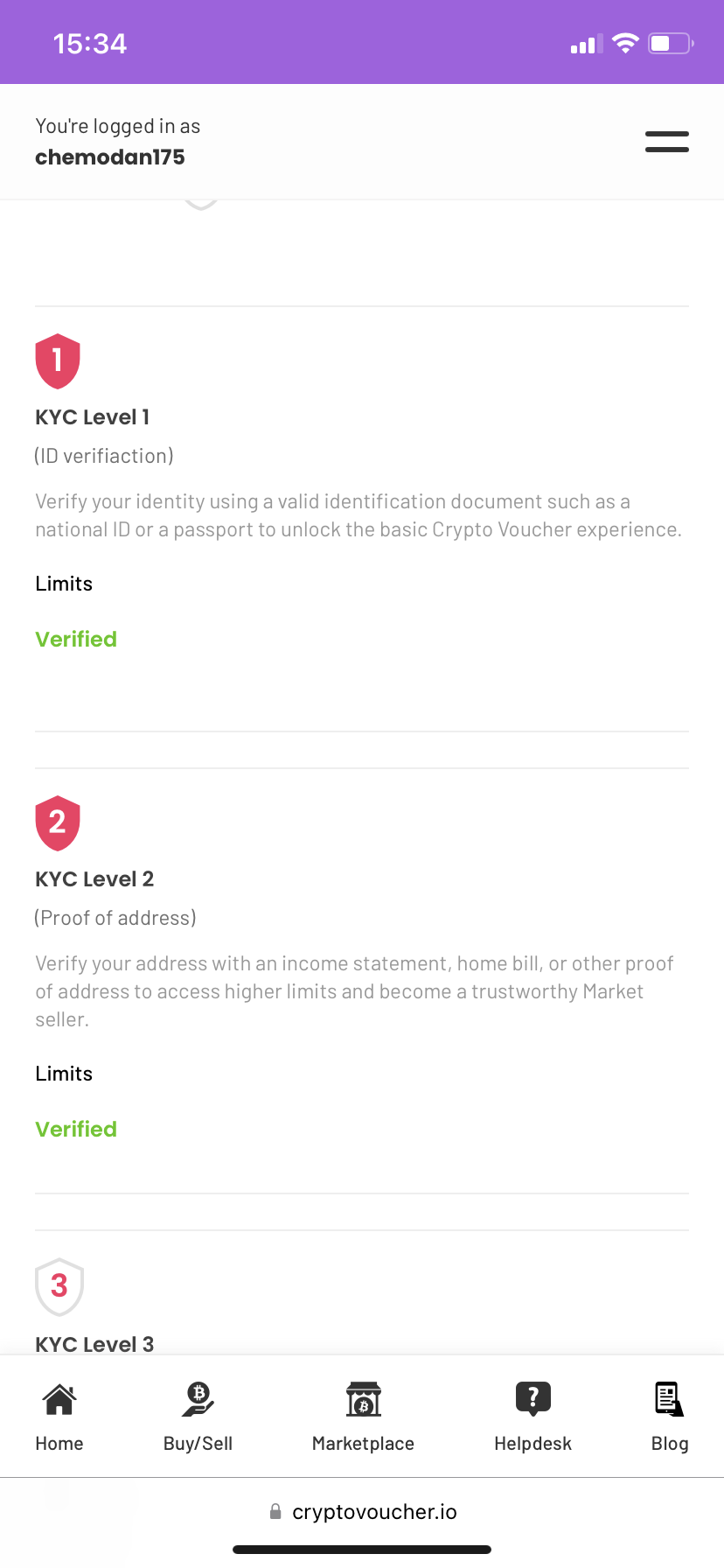The width and height of the screenshot is (724, 1568).
Task: Select the Marketplace tab label
Action: (x=363, y=1444)
